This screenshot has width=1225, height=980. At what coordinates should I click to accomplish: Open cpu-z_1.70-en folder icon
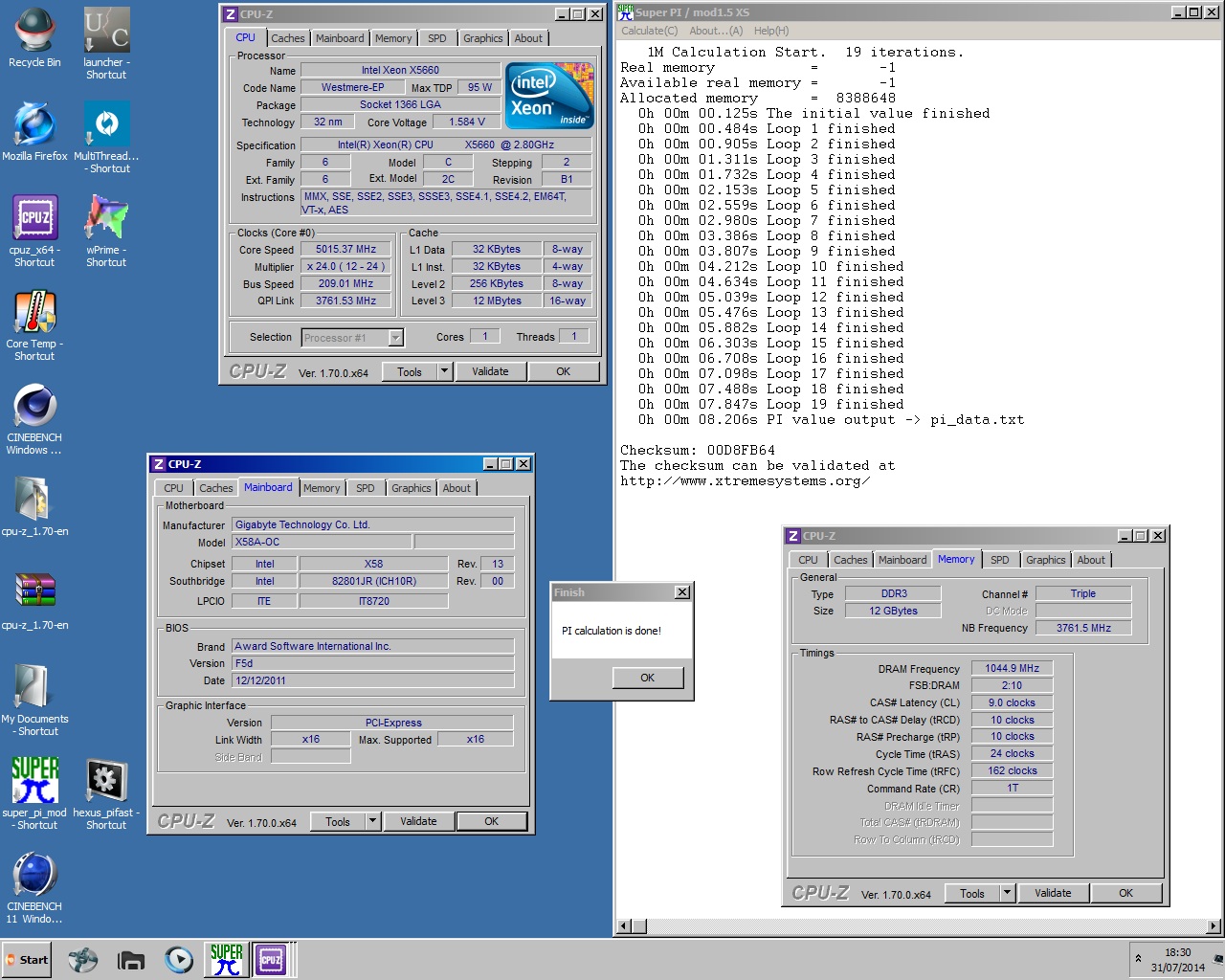pos(34,507)
